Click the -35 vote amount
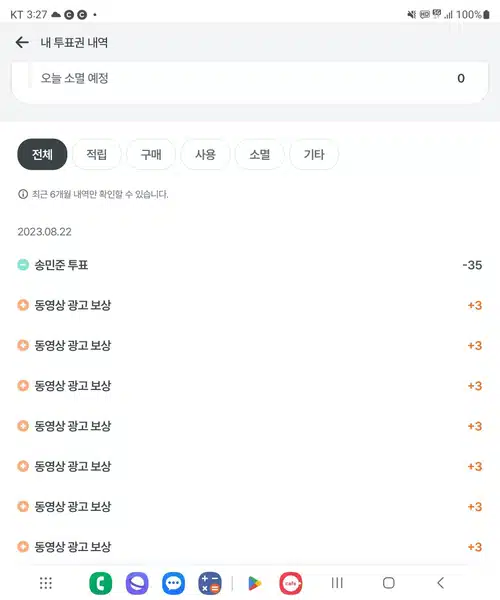 [x=472, y=265]
